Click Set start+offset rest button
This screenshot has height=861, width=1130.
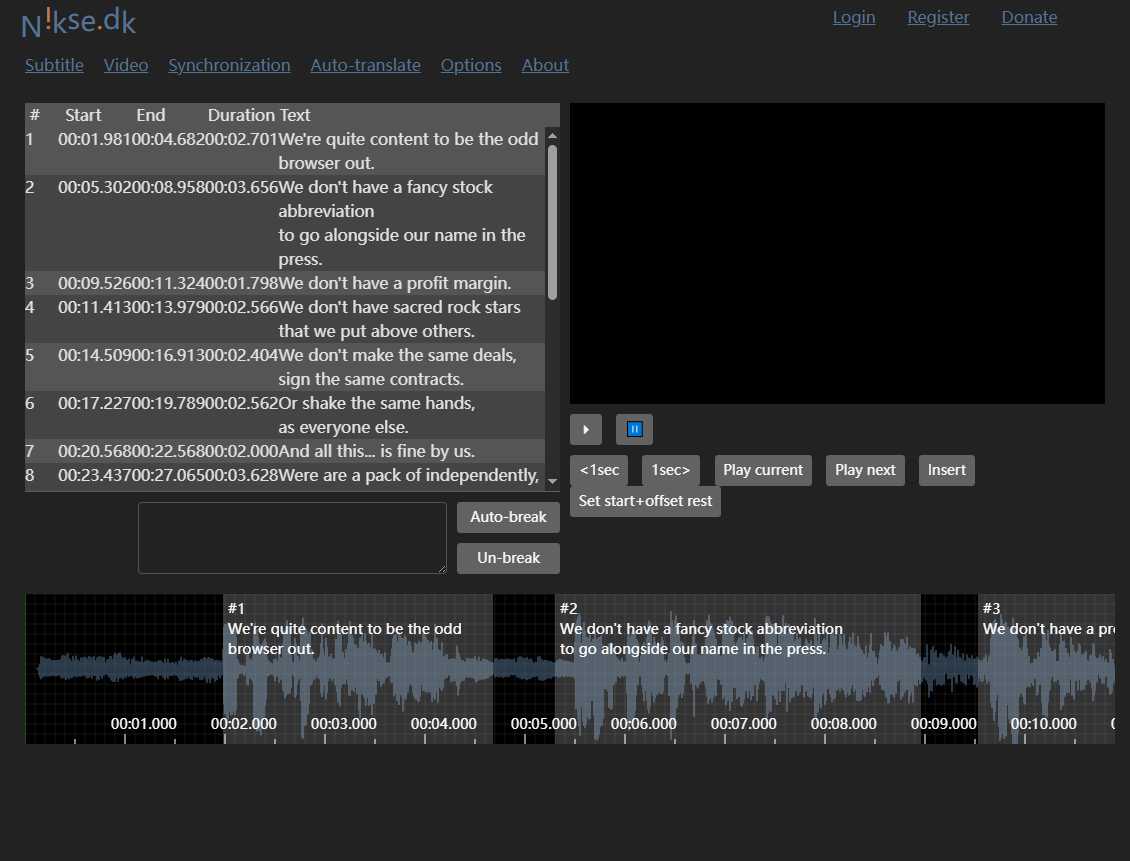(645, 501)
